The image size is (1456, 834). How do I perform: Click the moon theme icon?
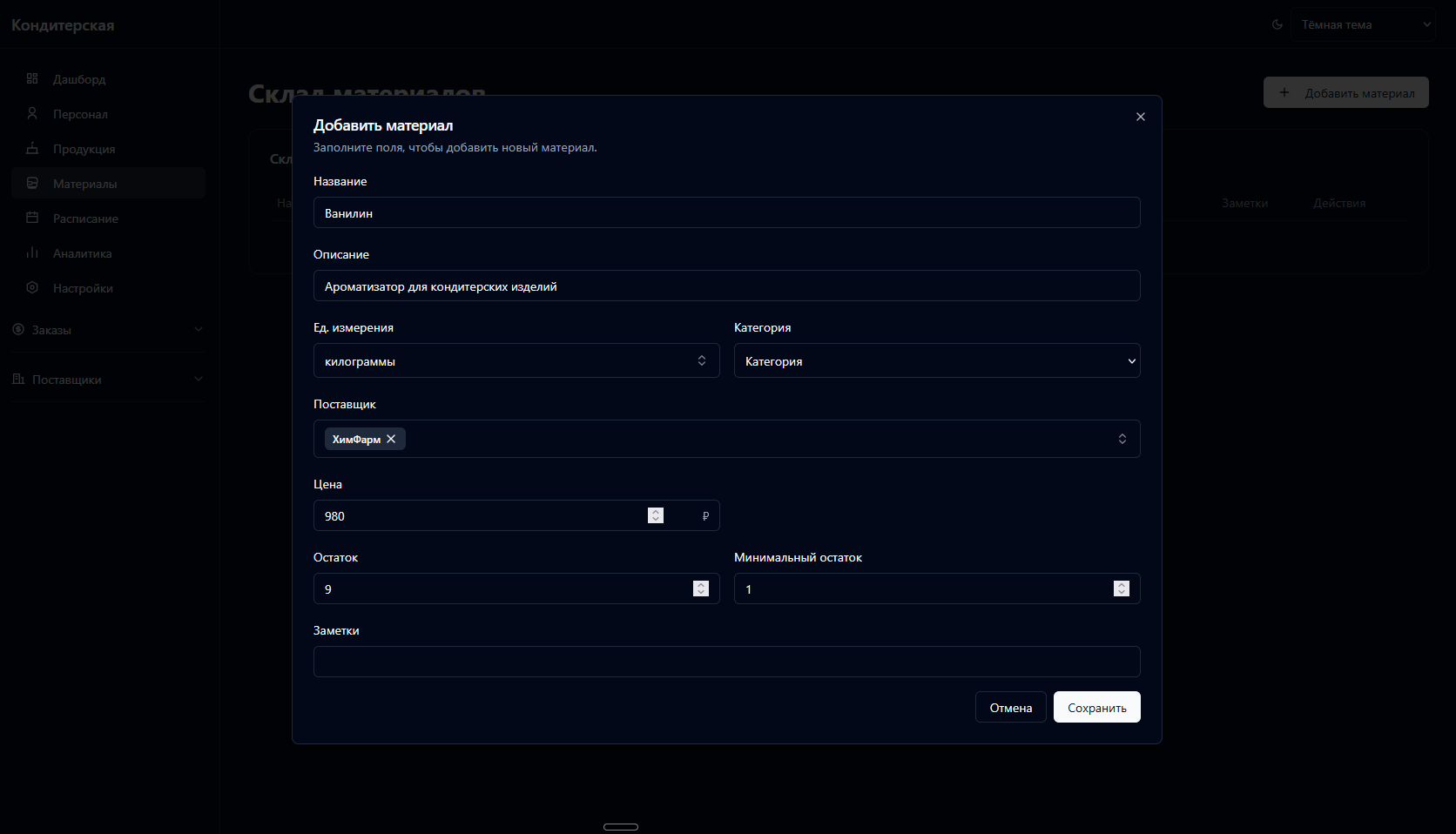(x=1277, y=24)
